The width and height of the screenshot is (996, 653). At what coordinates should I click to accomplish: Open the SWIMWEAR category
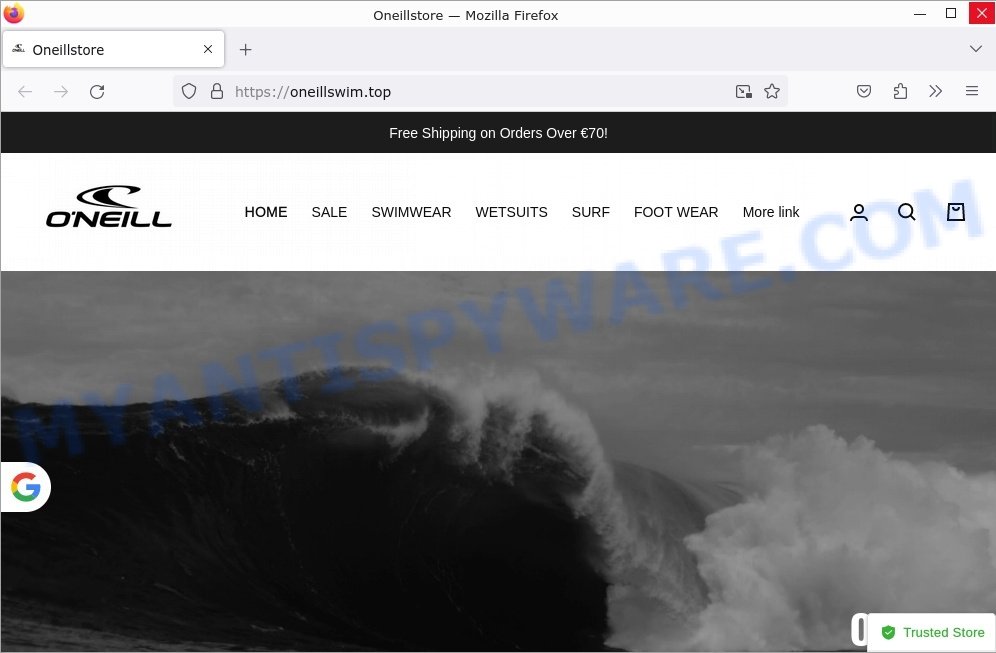pos(411,212)
